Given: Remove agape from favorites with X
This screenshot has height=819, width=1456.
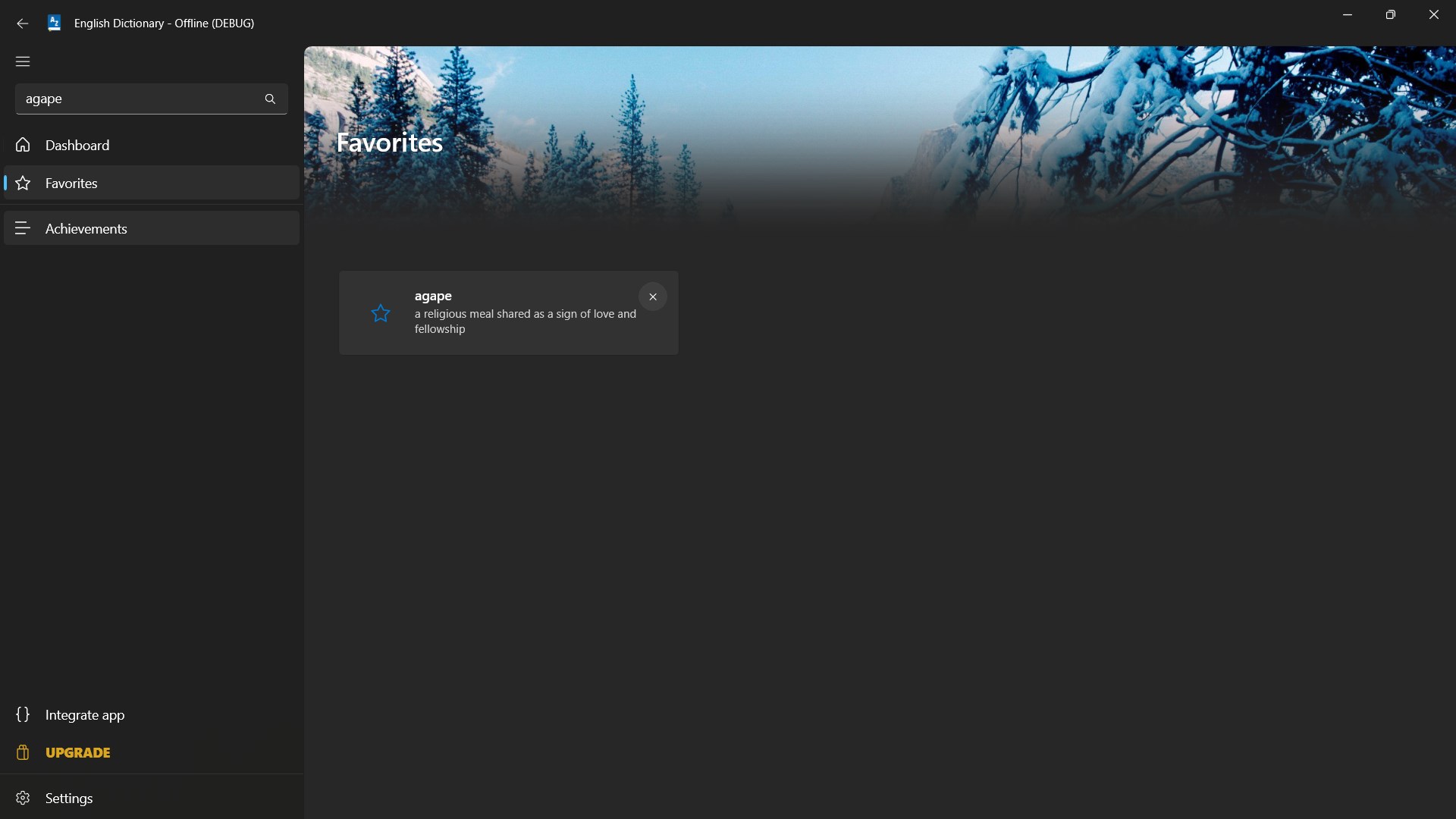Looking at the screenshot, I should click(x=652, y=297).
